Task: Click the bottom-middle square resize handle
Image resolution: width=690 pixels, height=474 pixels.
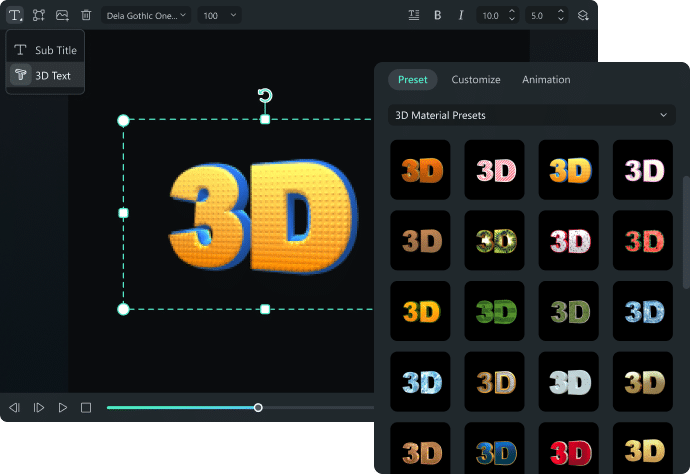Action: click(265, 309)
